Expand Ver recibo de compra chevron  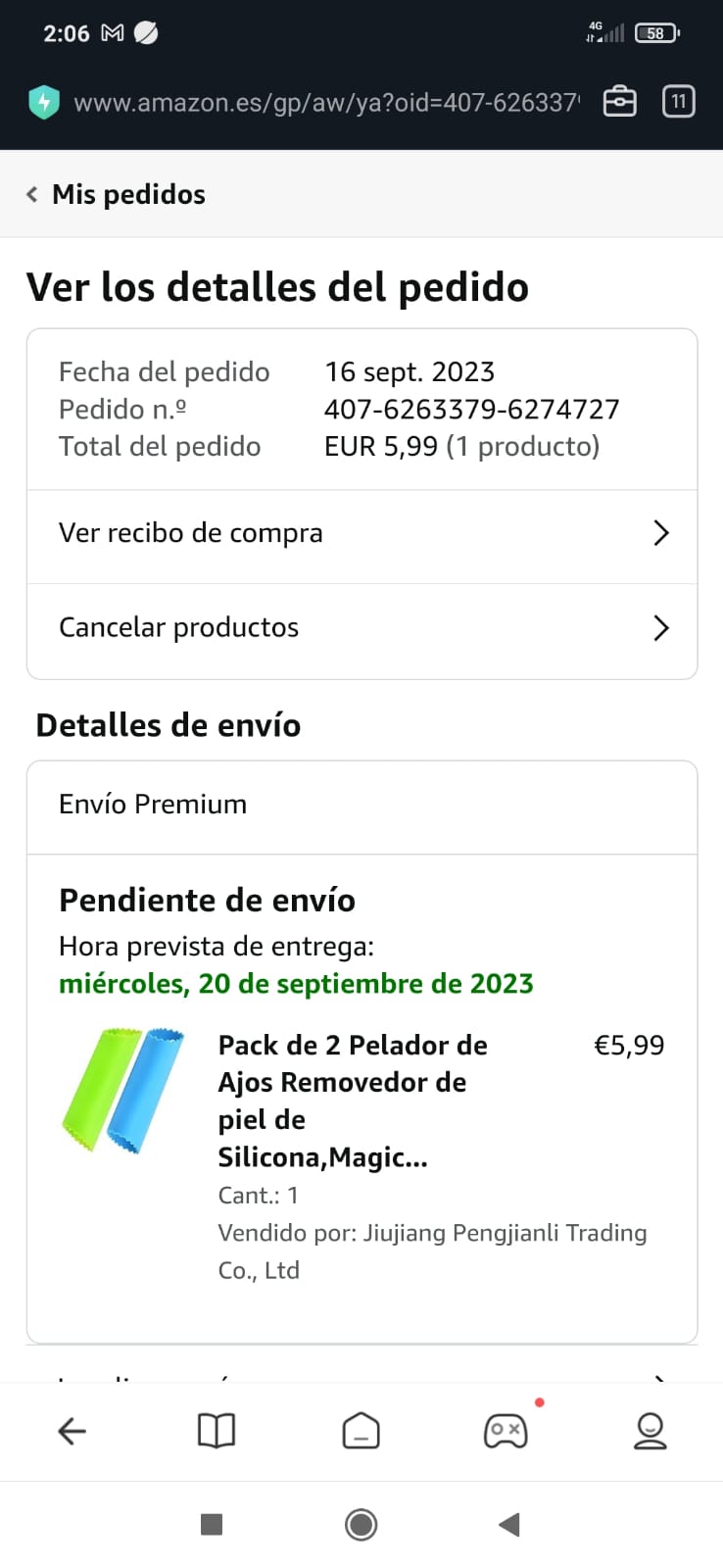661,533
